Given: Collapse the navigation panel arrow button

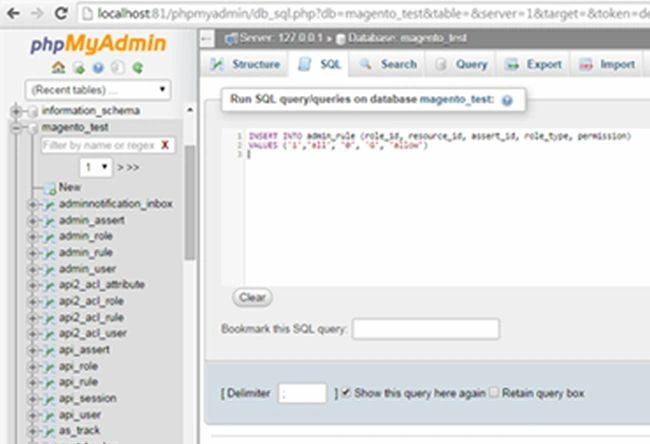Looking at the screenshot, I should point(206,39).
